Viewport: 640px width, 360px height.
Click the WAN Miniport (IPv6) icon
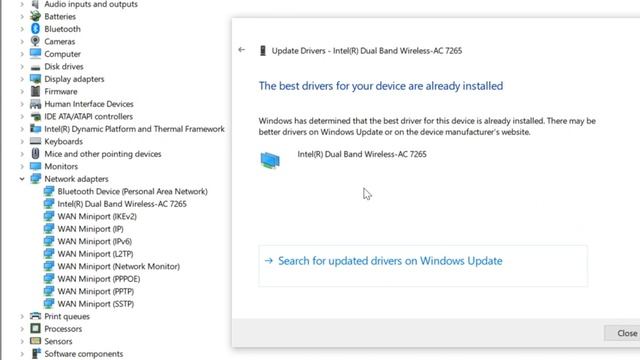[x=49, y=241]
